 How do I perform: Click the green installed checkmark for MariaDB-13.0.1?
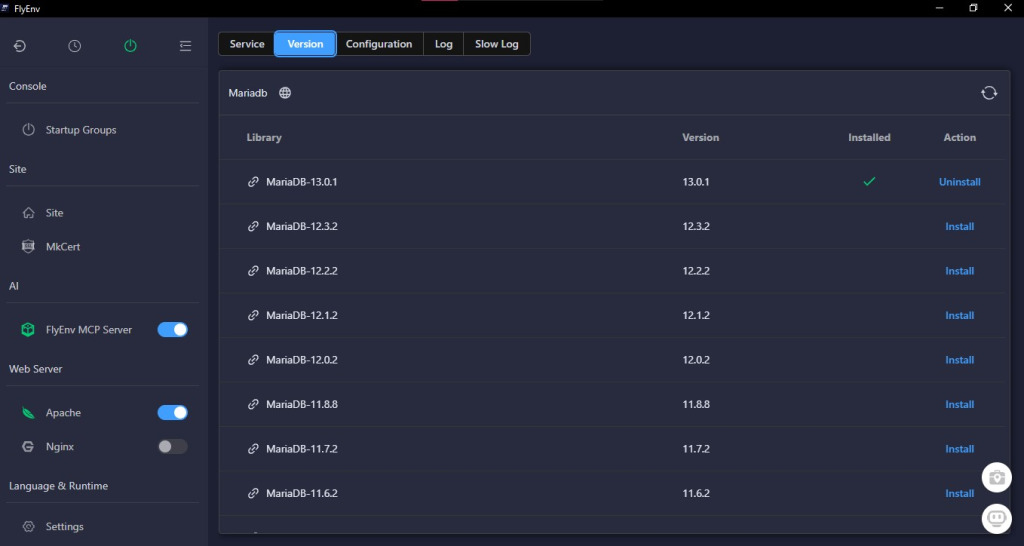pyautogui.click(x=869, y=182)
